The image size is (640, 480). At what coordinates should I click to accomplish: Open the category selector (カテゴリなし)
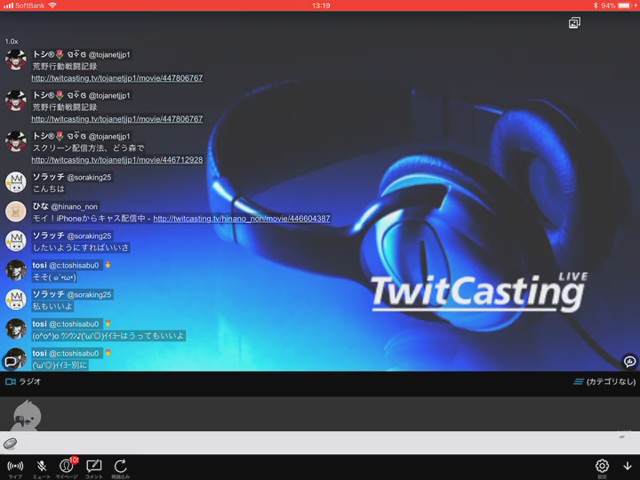(605, 382)
